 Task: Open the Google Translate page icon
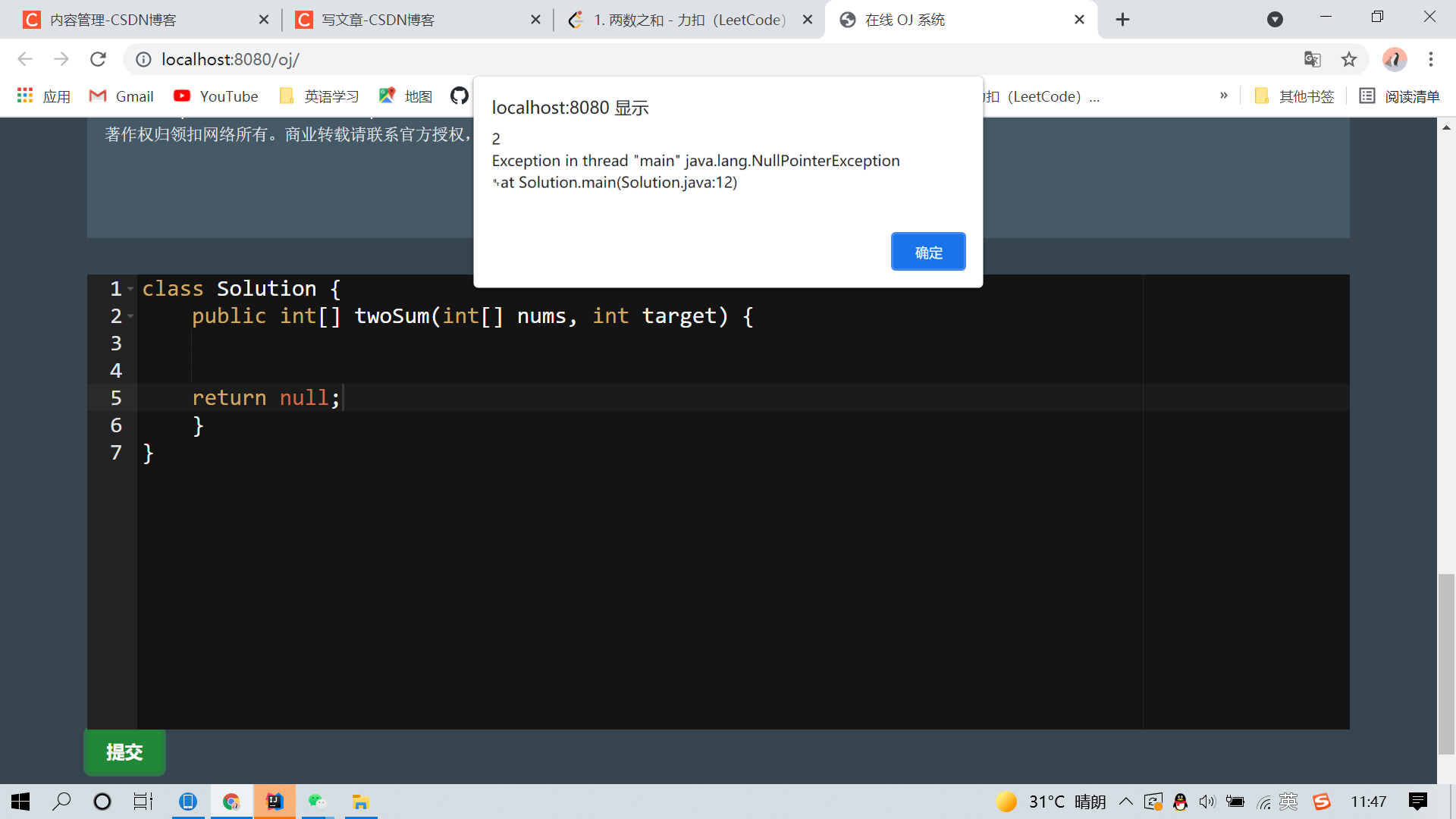(1312, 59)
